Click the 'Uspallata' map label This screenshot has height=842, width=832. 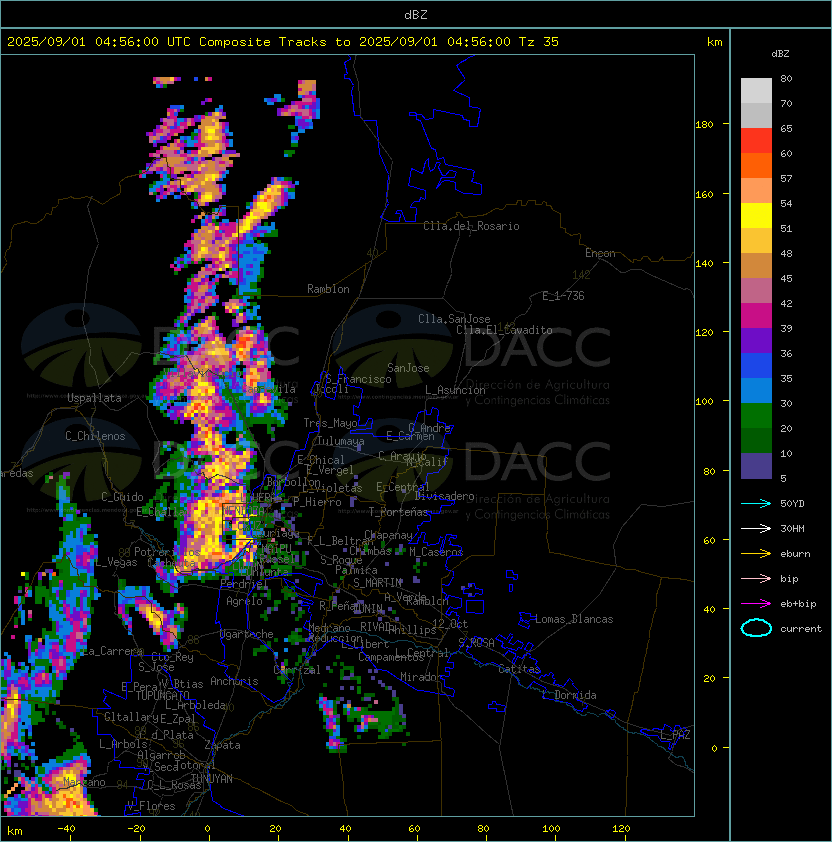(x=95, y=398)
